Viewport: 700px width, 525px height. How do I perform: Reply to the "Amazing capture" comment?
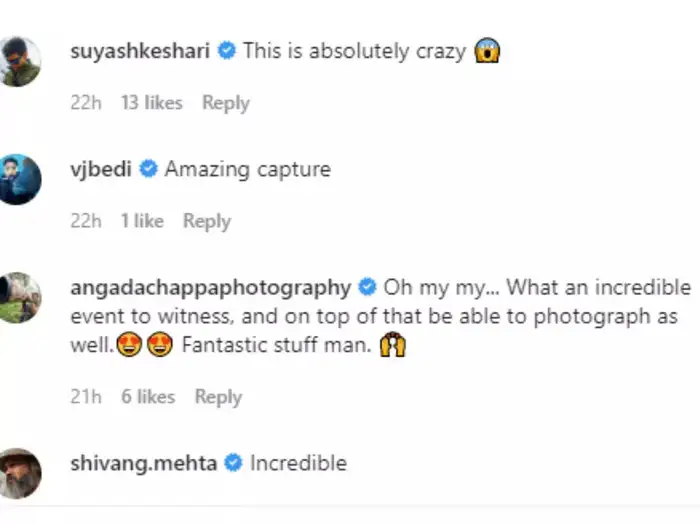click(206, 221)
